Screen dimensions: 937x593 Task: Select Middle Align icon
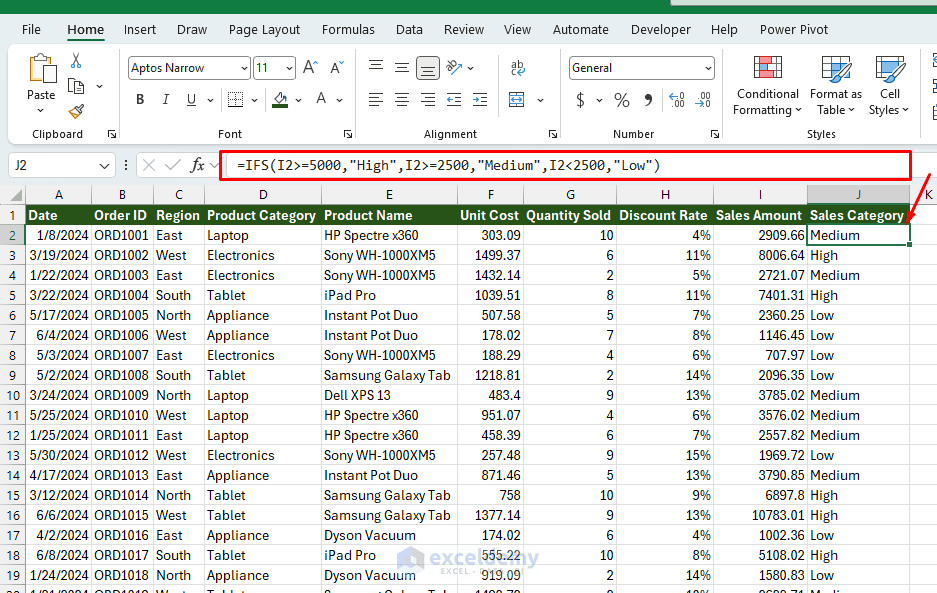coord(402,68)
